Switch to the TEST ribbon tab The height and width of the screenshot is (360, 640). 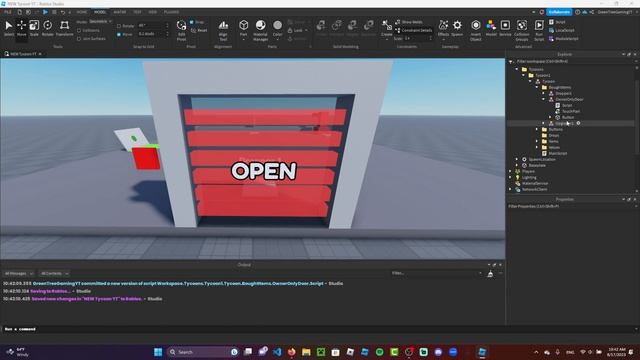coord(137,12)
